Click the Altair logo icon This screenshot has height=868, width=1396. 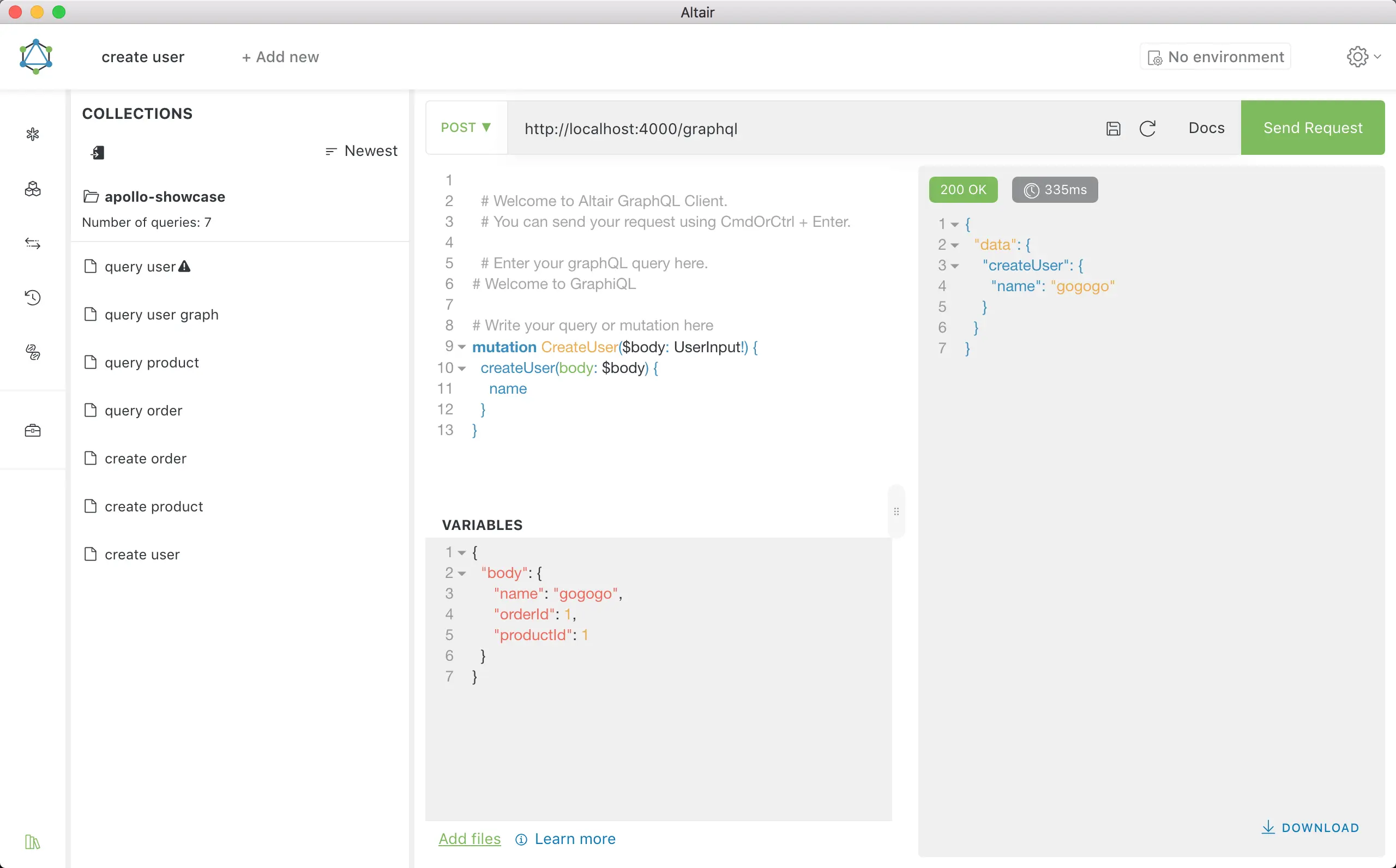(x=36, y=57)
